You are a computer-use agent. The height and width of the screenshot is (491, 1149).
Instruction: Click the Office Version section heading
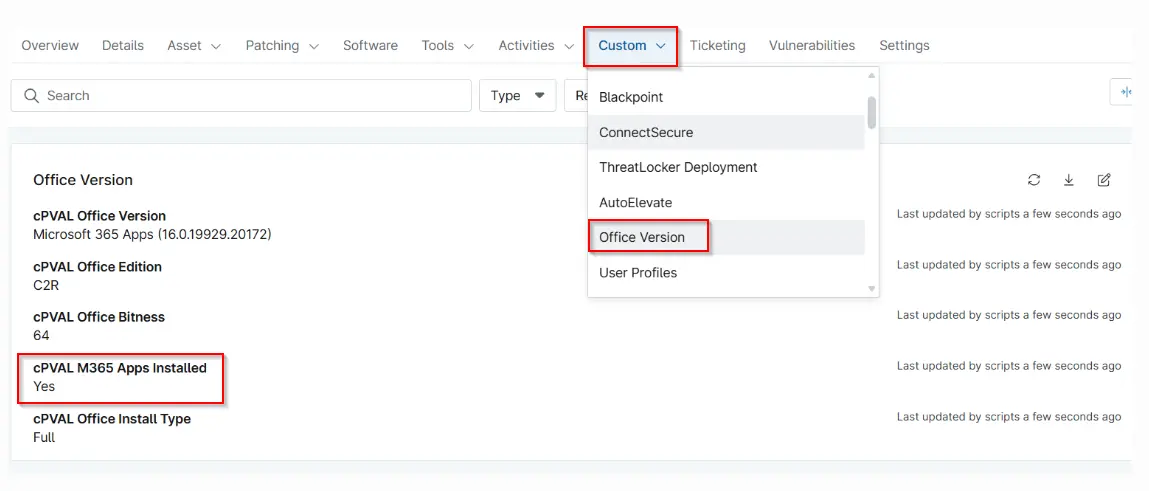(83, 180)
